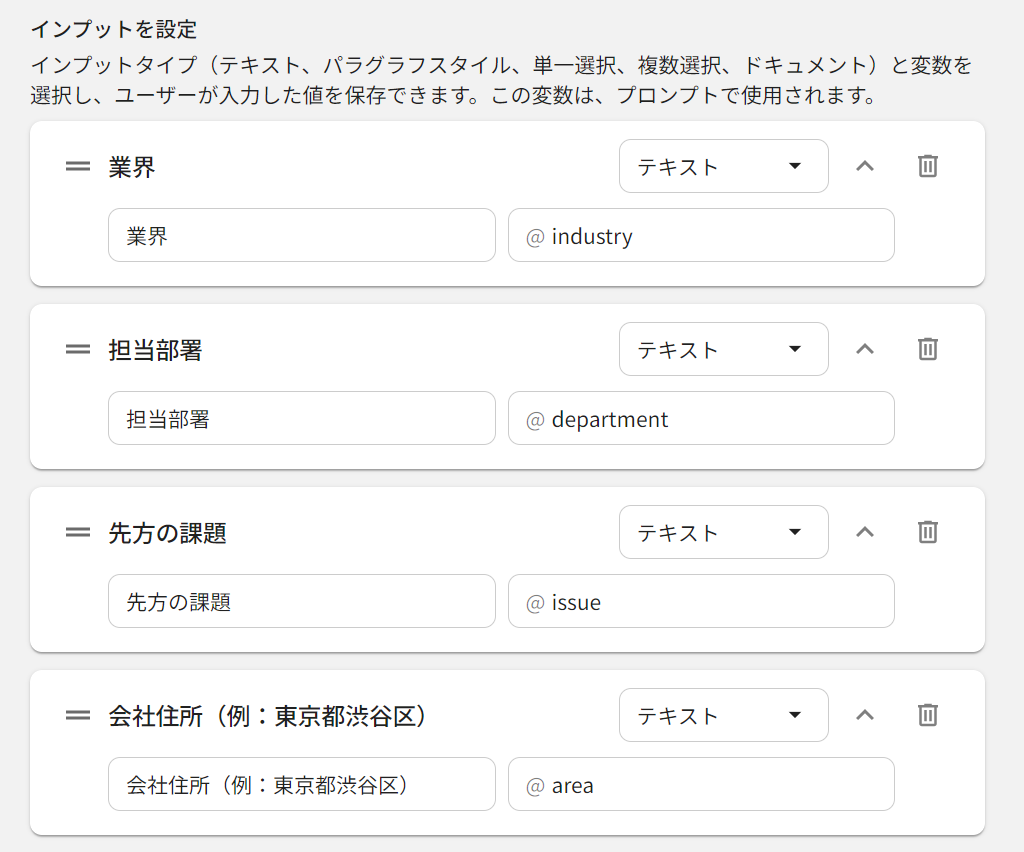
Task: Click the area variable field
Action: point(701,784)
